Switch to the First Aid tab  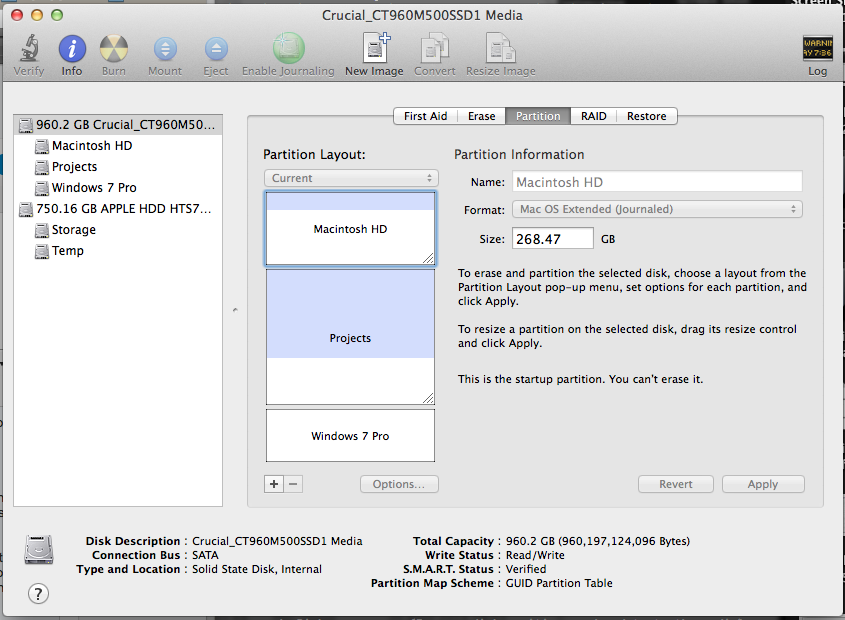click(x=425, y=115)
